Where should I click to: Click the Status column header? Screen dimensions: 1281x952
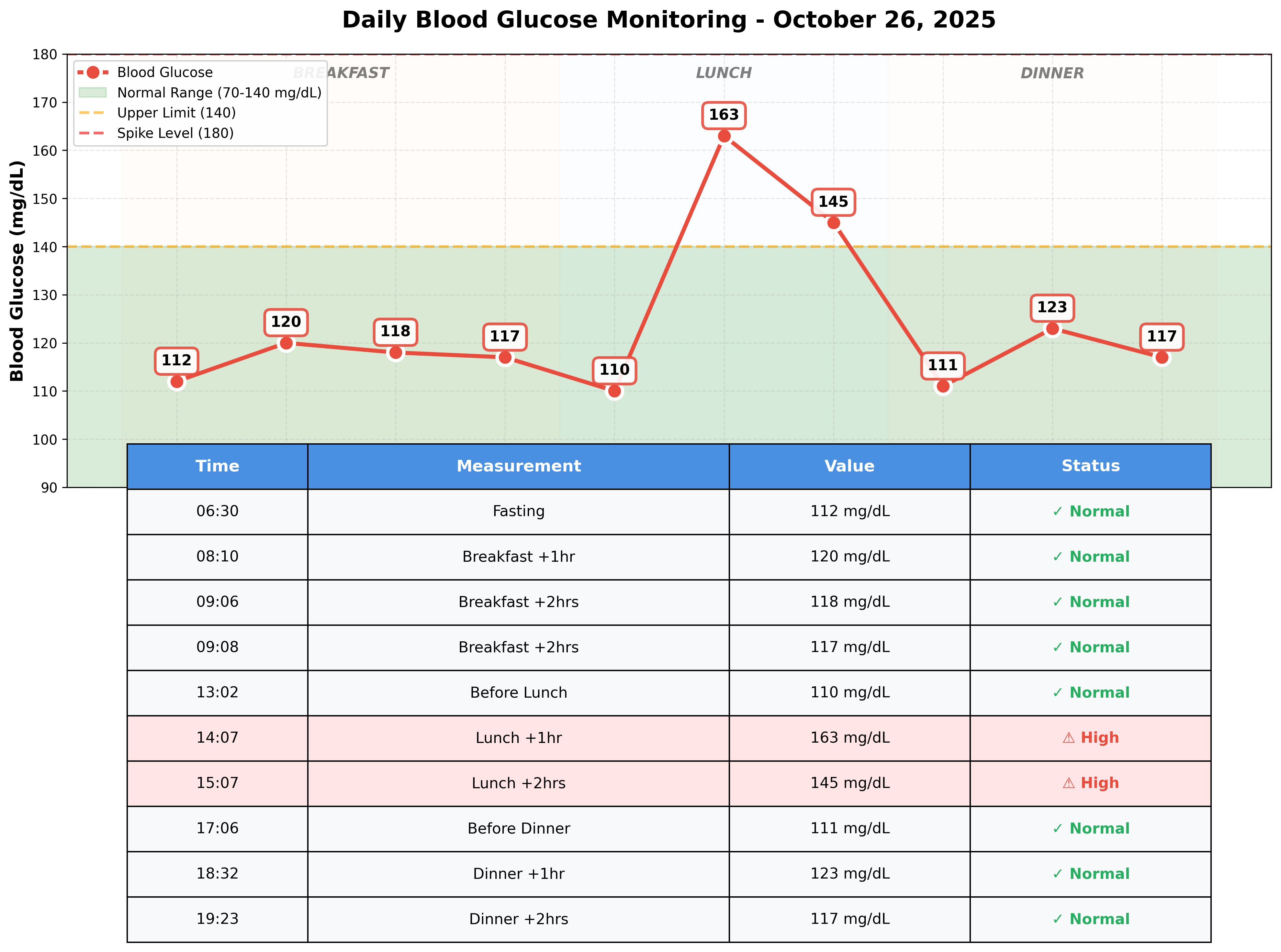tap(1091, 466)
